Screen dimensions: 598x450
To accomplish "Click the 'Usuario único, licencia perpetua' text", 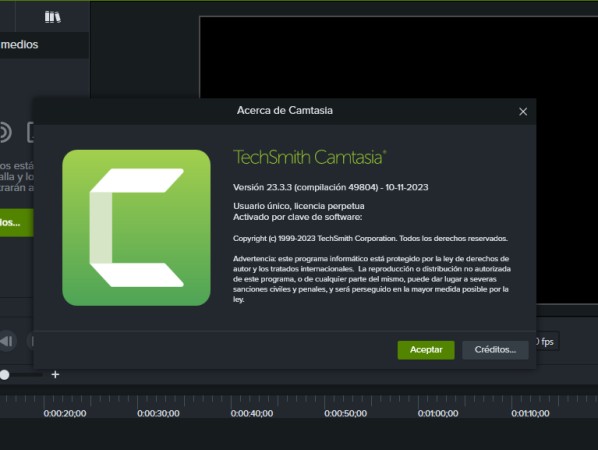I will [x=299, y=206].
